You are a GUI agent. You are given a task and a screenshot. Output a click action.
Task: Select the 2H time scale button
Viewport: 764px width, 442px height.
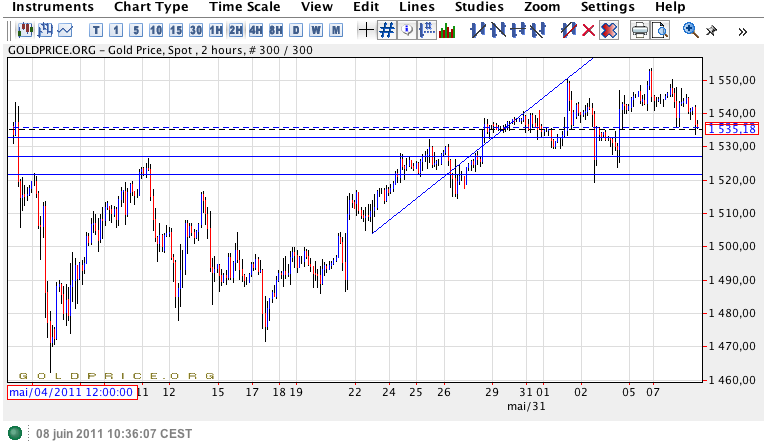click(x=236, y=30)
